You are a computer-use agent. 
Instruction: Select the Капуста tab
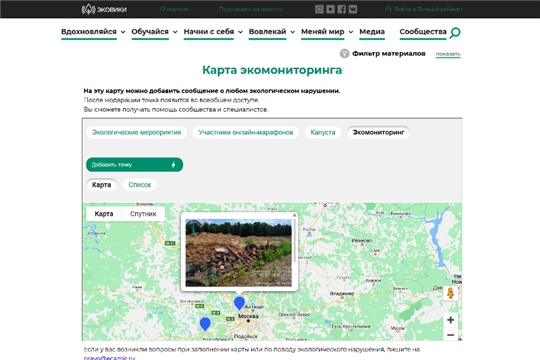coord(323,132)
